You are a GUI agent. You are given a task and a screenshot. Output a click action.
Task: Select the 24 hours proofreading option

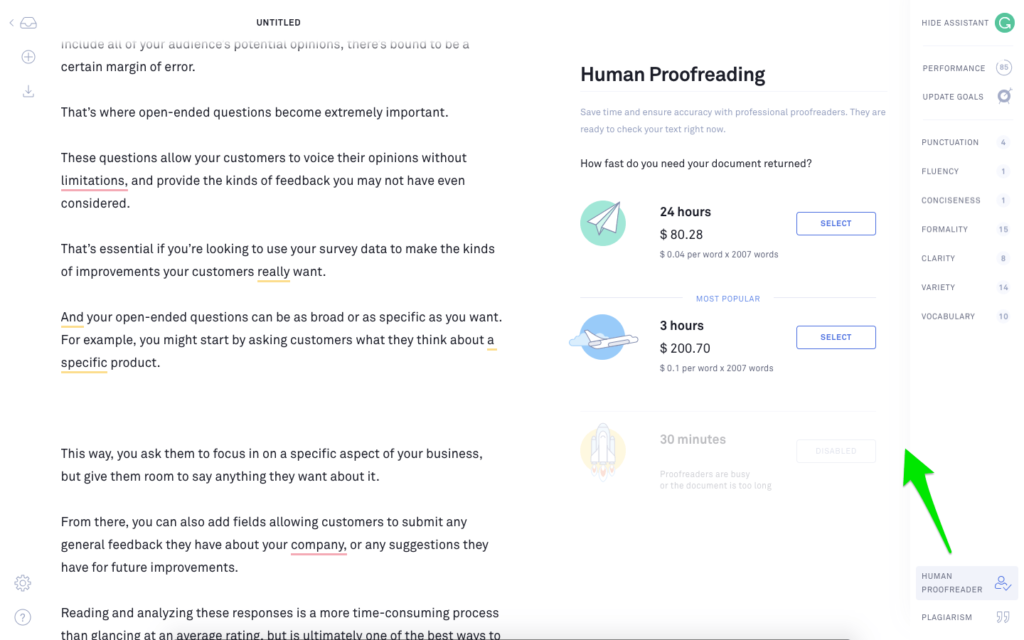[835, 223]
